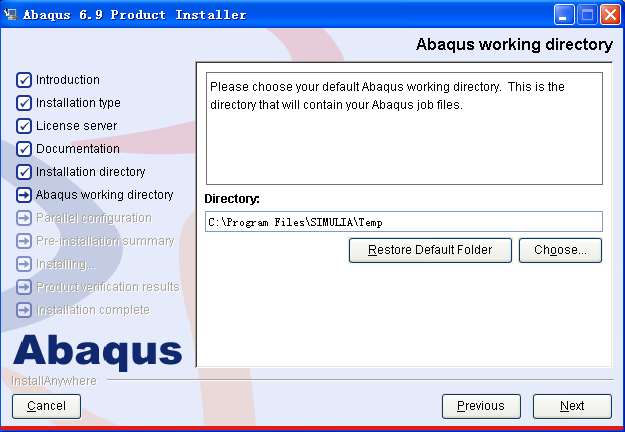
Task: Click the Documentation step checkmark icon
Action: (24, 149)
